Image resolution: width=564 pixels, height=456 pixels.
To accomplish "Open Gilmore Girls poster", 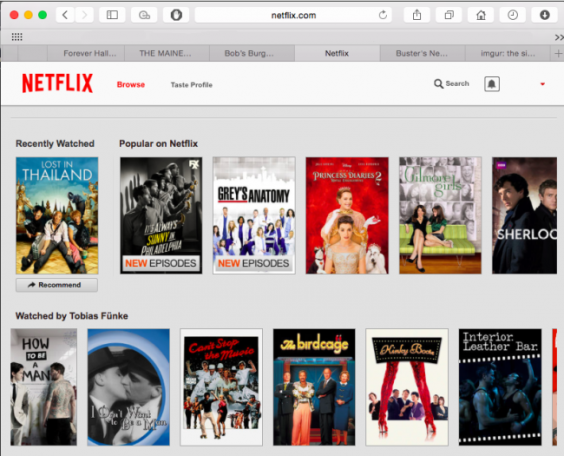I will point(440,215).
